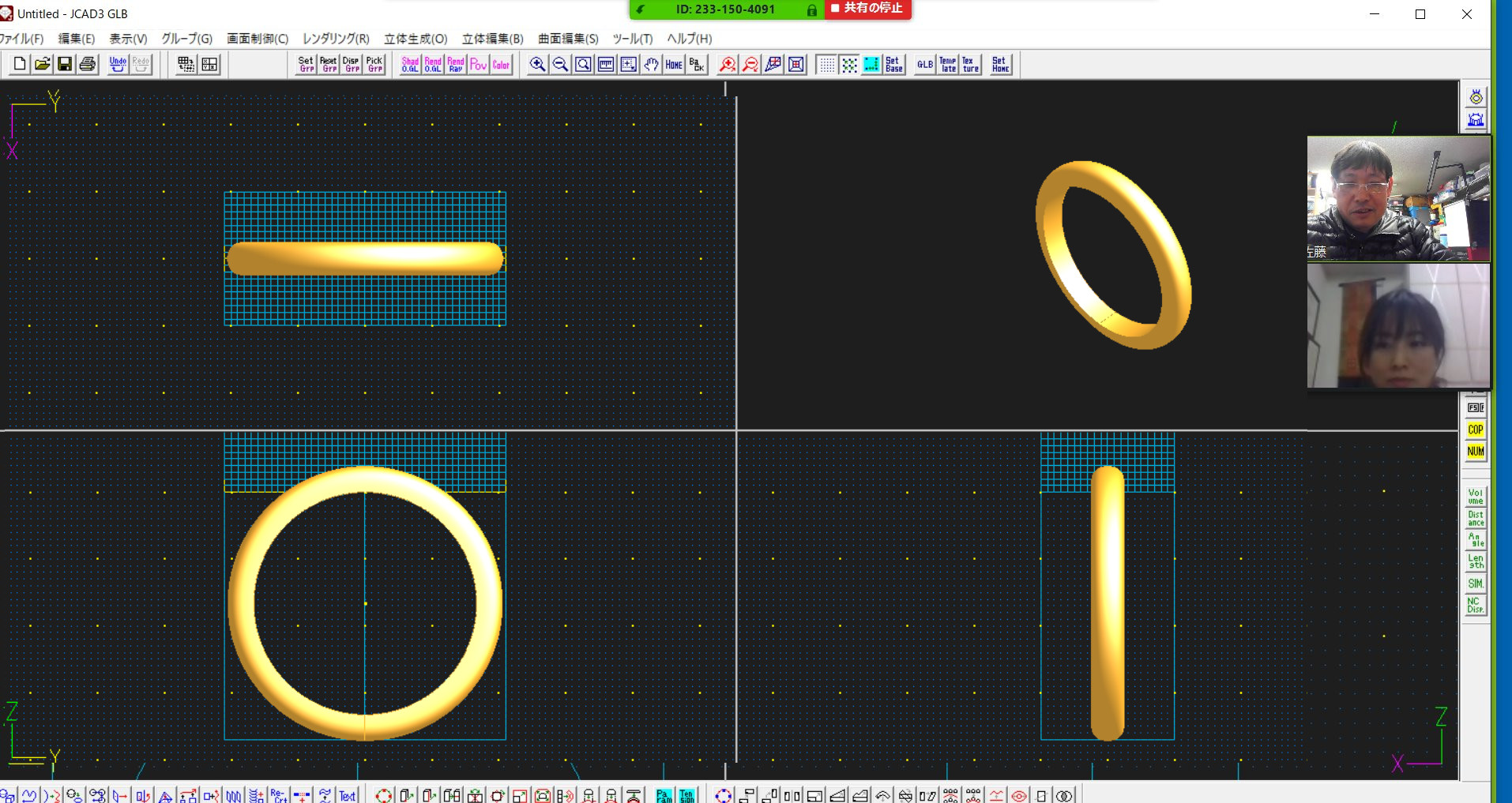Open the ヘルプ(H) menu
This screenshot has width=1512, height=803.
[690, 39]
